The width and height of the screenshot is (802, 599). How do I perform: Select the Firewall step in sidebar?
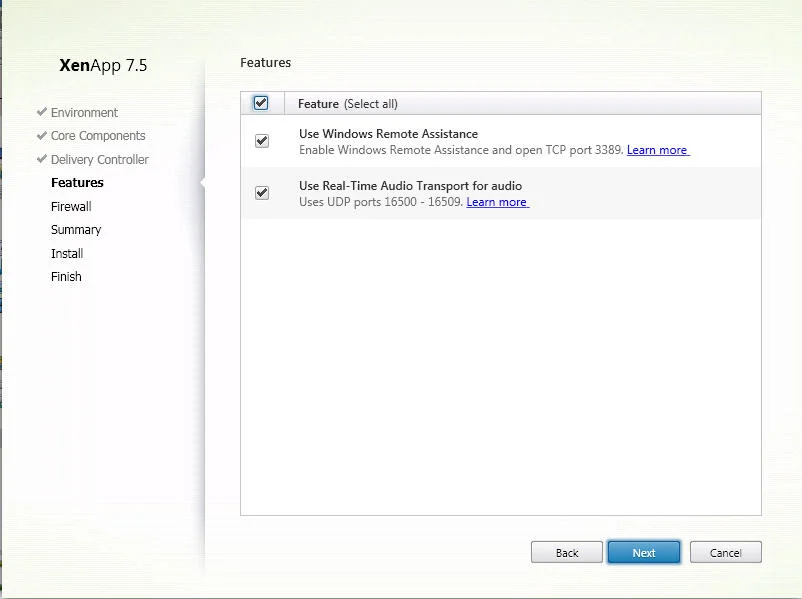pyautogui.click(x=71, y=207)
